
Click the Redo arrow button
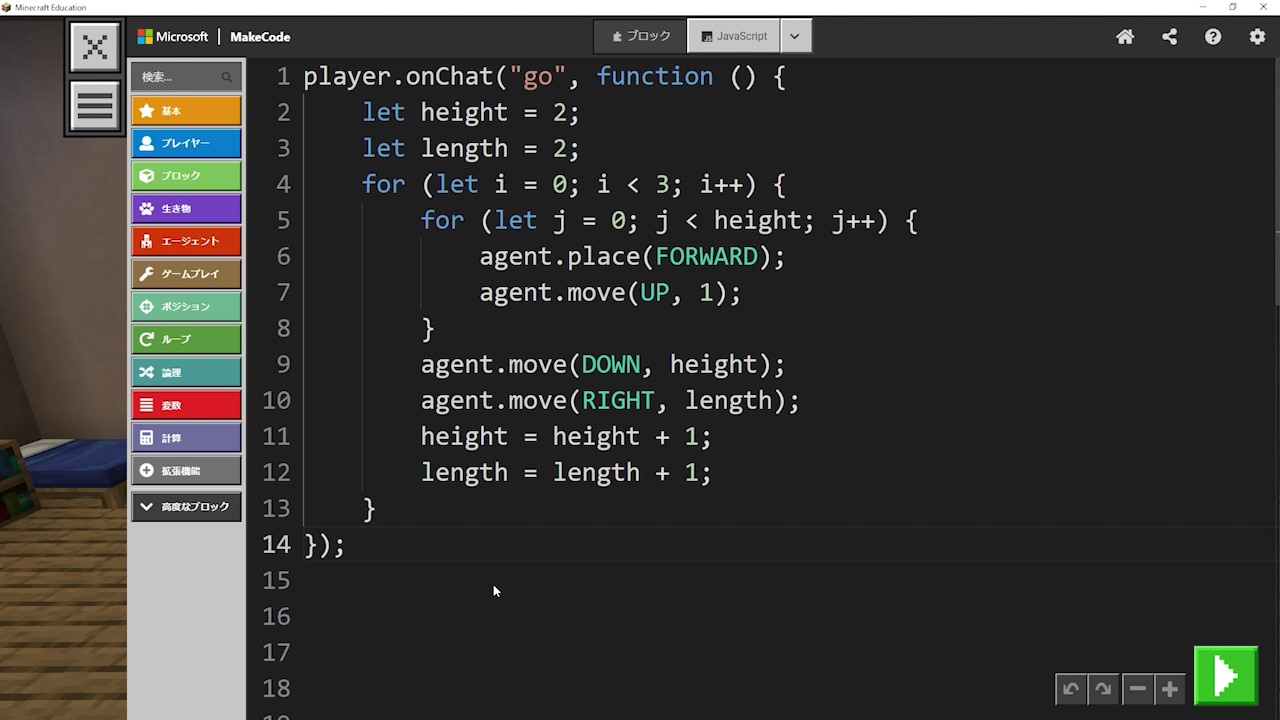coord(1103,689)
